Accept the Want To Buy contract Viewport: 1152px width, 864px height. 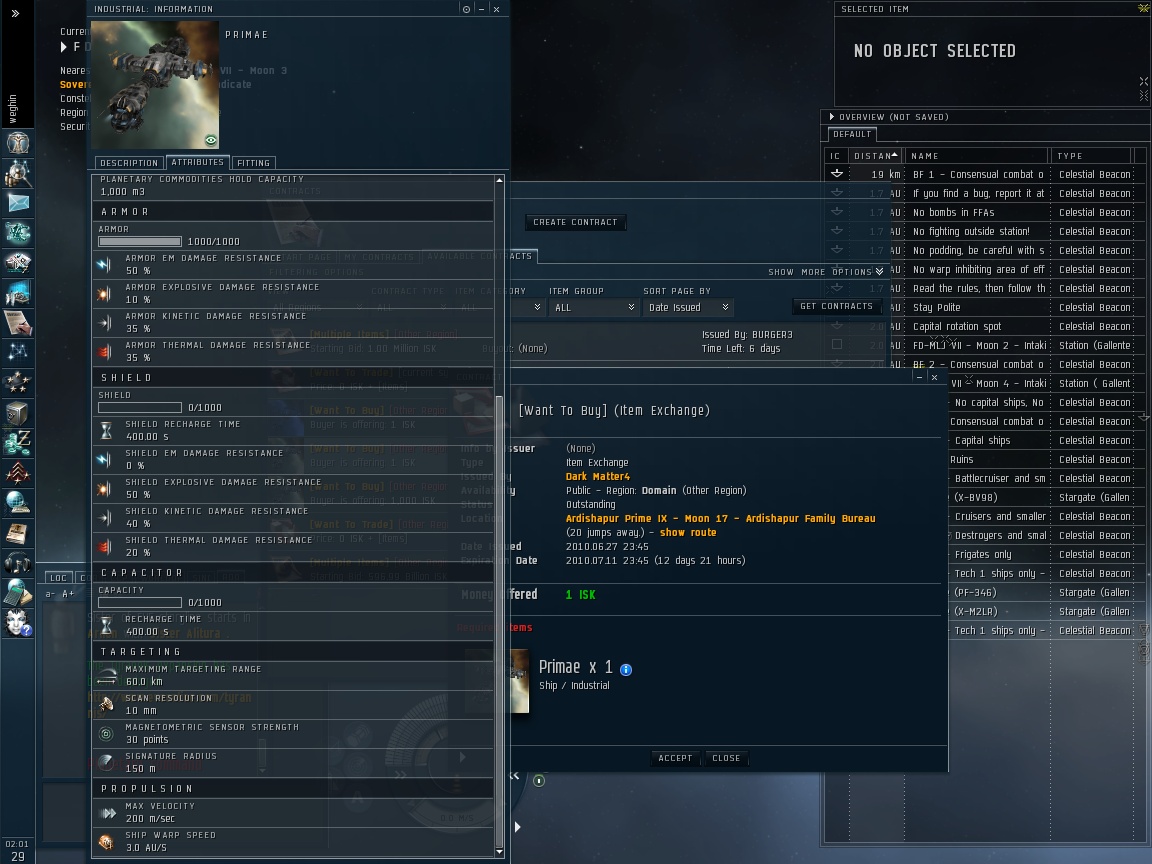click(675, 758)
